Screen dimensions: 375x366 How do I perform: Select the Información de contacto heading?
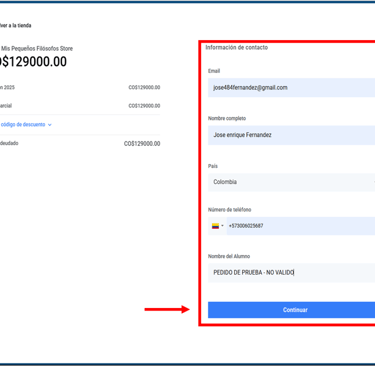[237, 47]
